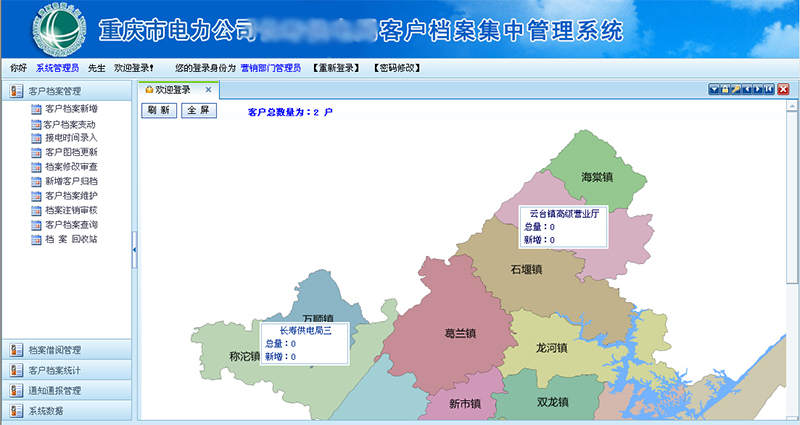The height and width of the screenshot is (425, 800).
Task: Close all tabs with red X icon
Action: (x=783, y=89)
